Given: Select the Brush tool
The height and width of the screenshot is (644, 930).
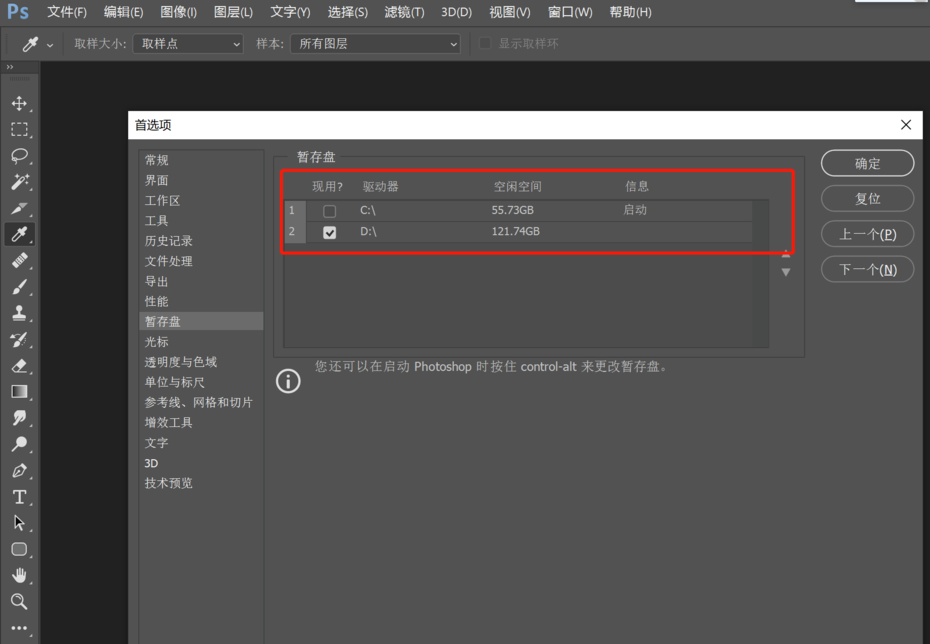Looking at the screenshot, I should [19, 287].
